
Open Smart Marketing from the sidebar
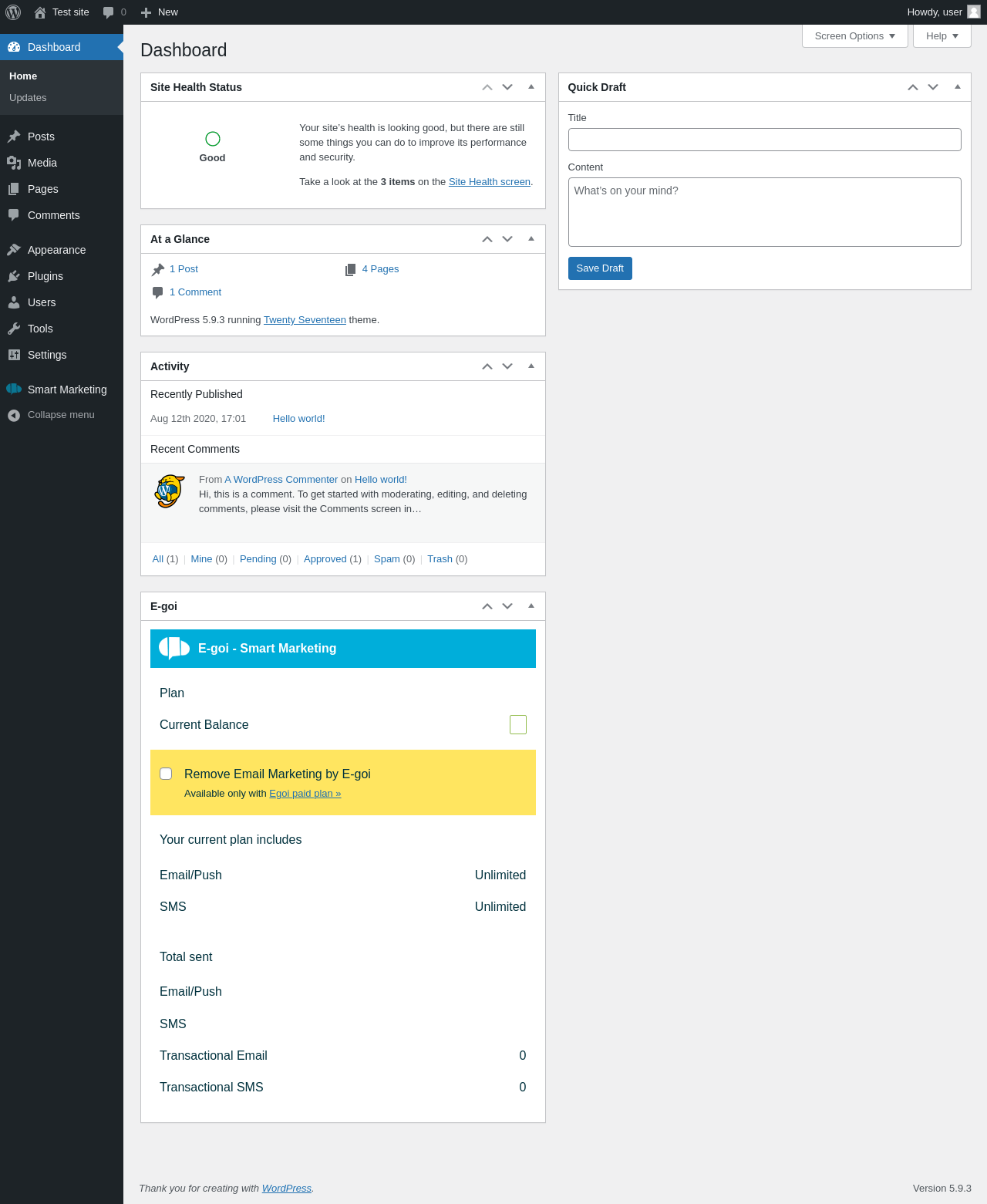67,390
